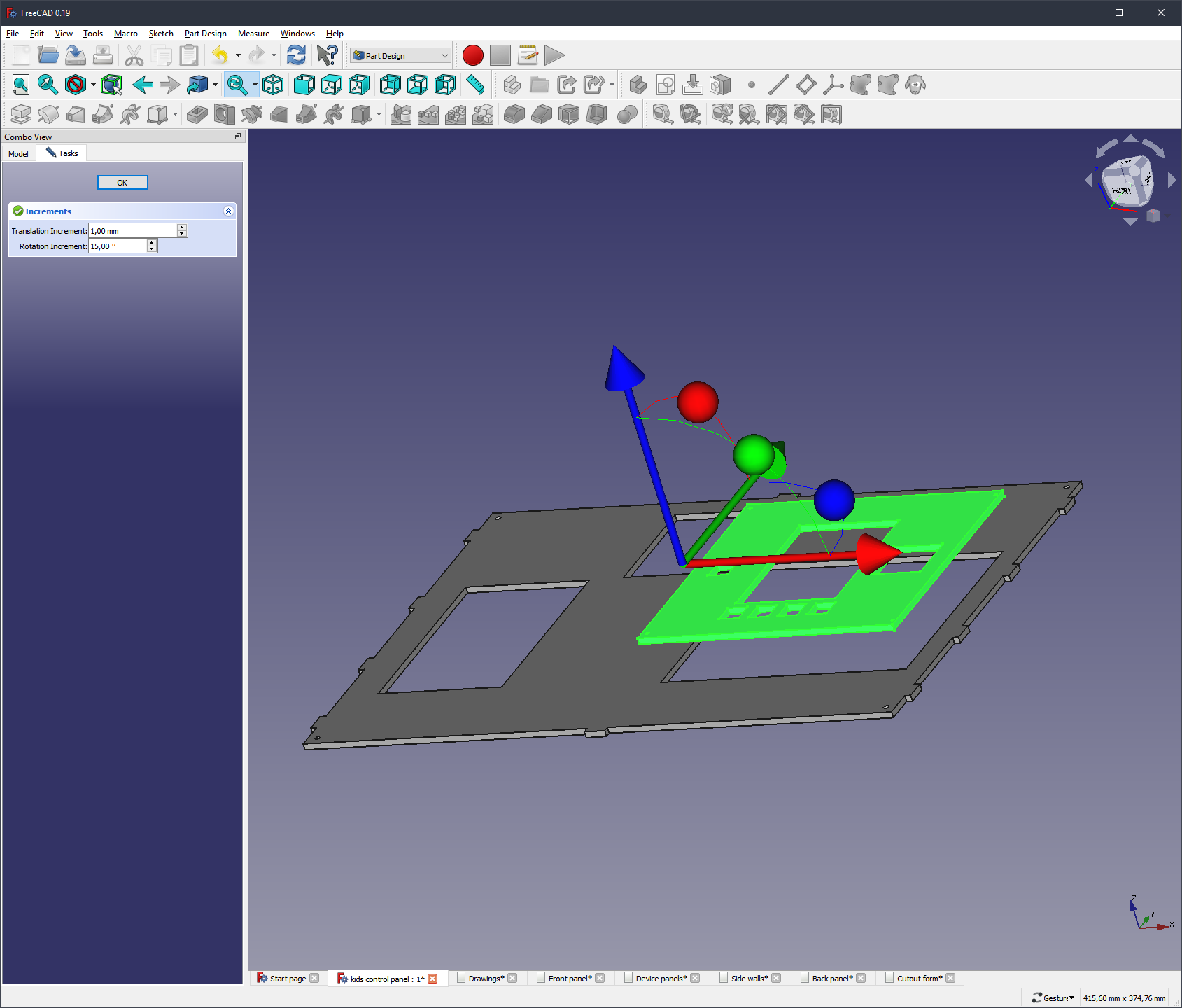
Task: Select the Pad tool
Action: [20, 114]
